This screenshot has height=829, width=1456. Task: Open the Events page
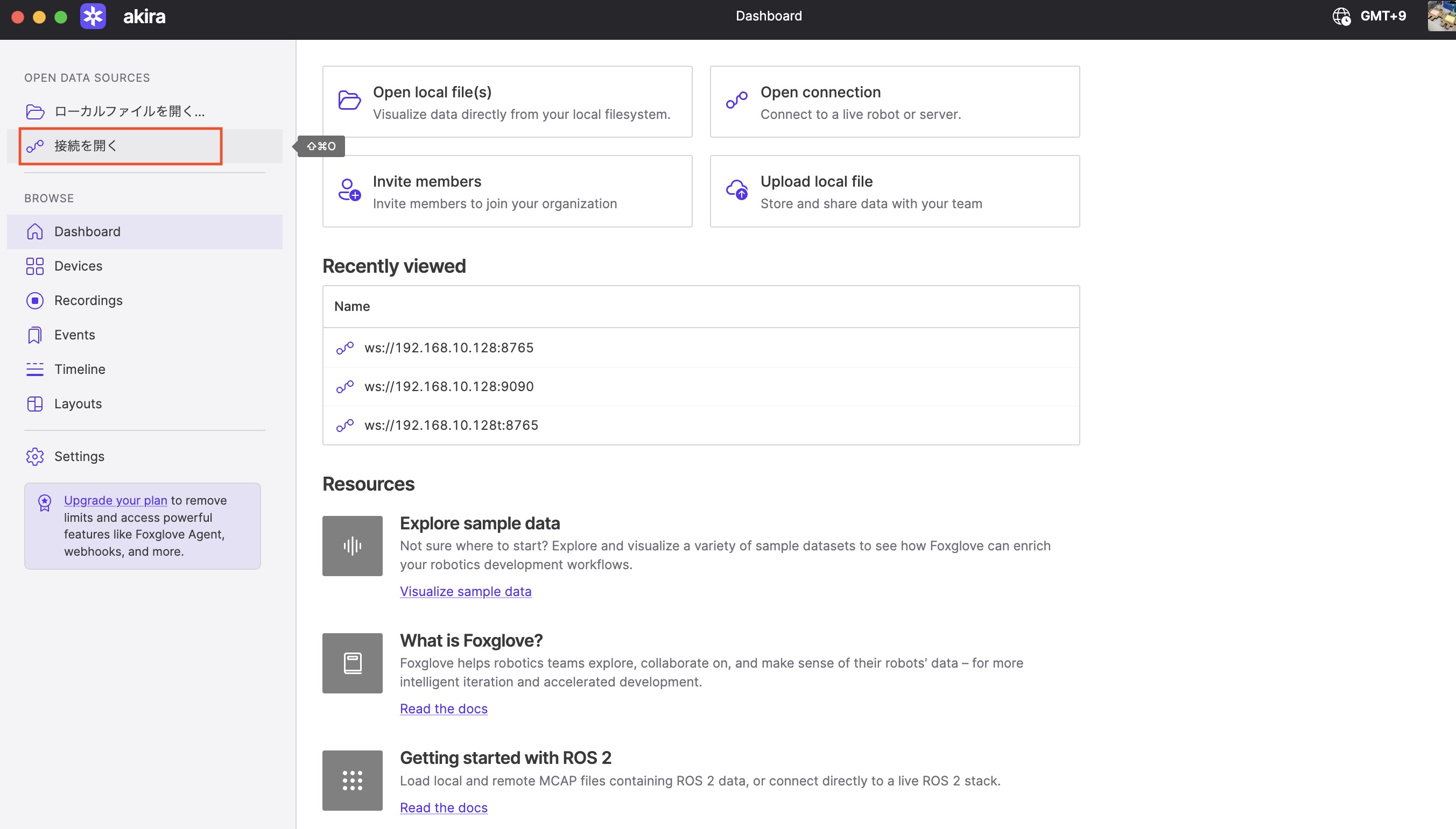(145, 335)
